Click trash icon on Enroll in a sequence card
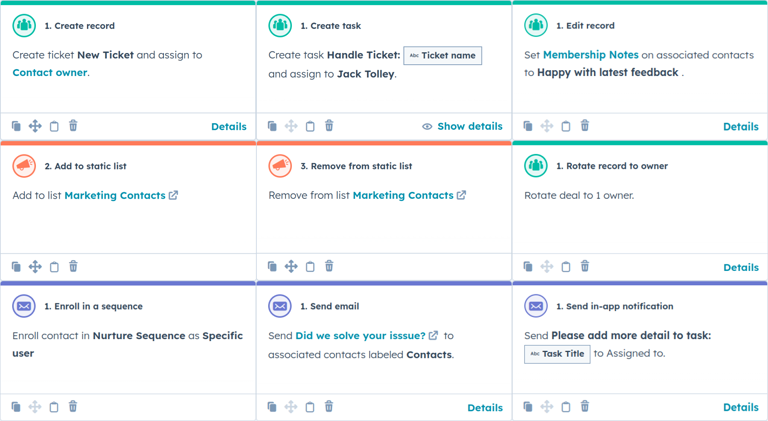 coord(73,407)
